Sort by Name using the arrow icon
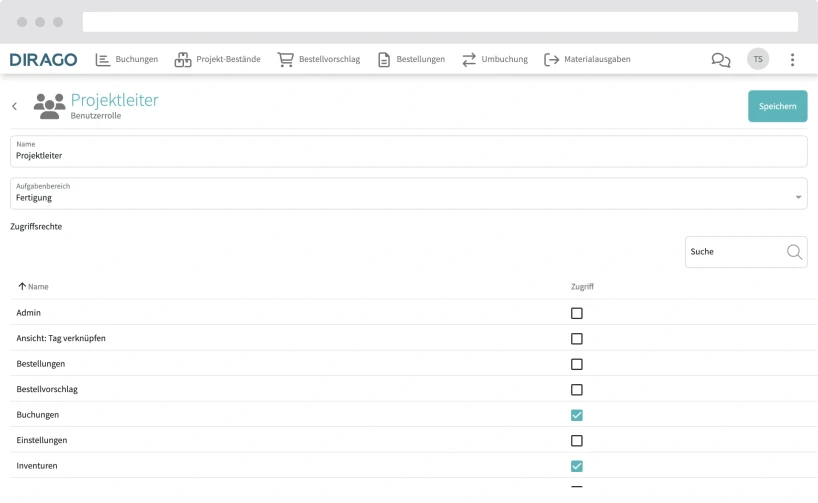Image resolution: width=818 pixels, height=503 pixels. click(x=22, y=287)
